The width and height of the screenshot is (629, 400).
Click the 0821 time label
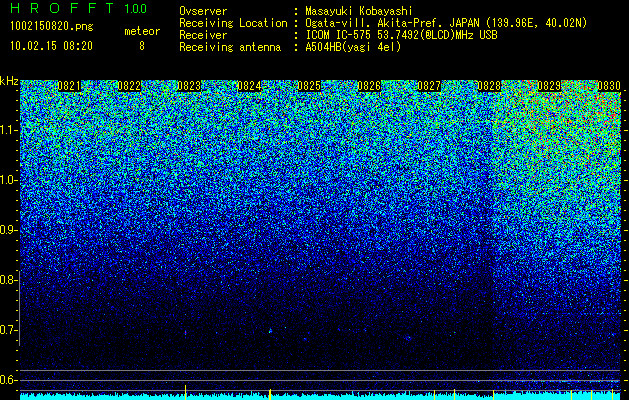click(x=69, y=86)
